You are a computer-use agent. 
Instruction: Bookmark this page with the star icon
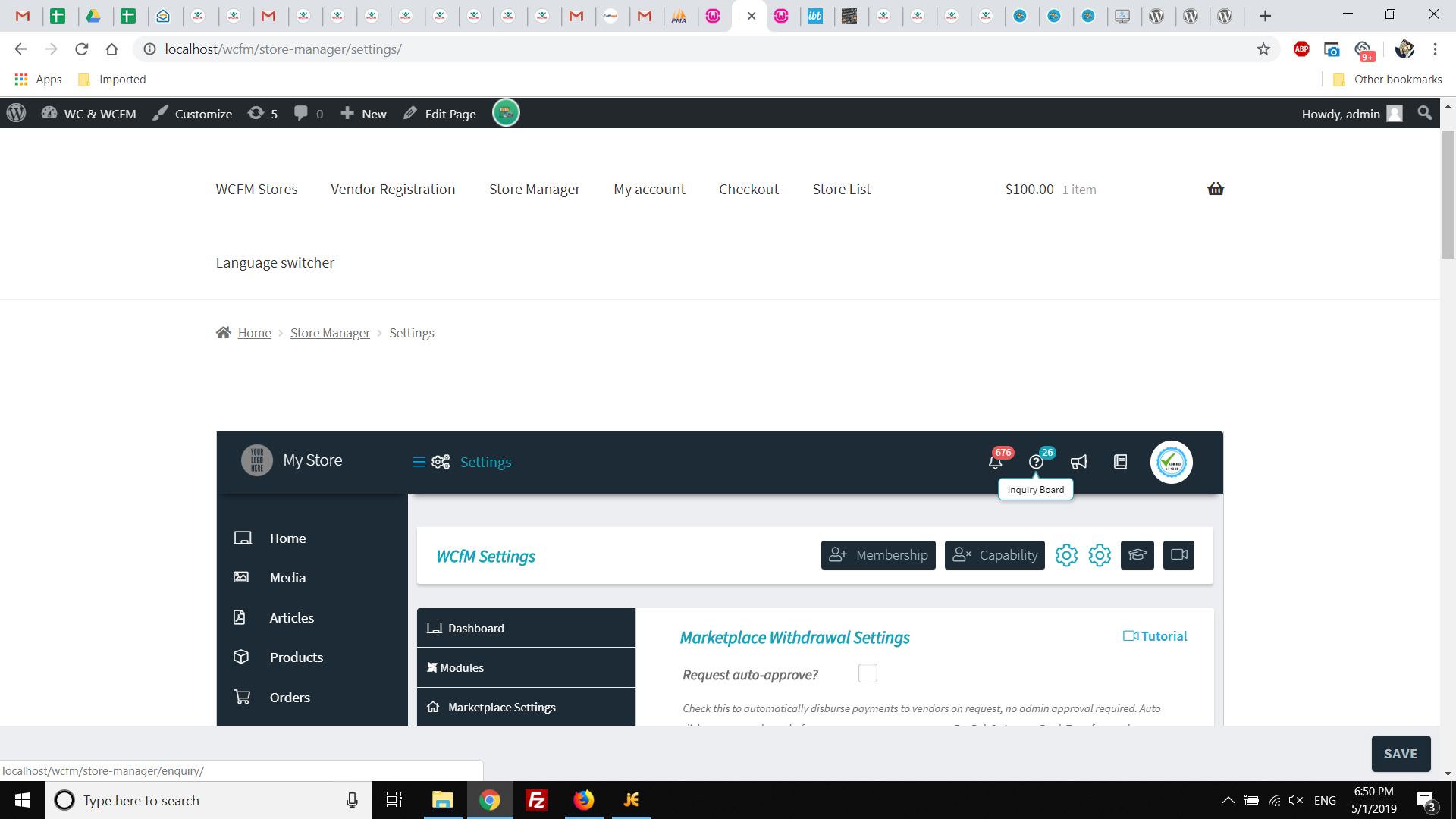pyautogui.click(x=1263, y=49)
